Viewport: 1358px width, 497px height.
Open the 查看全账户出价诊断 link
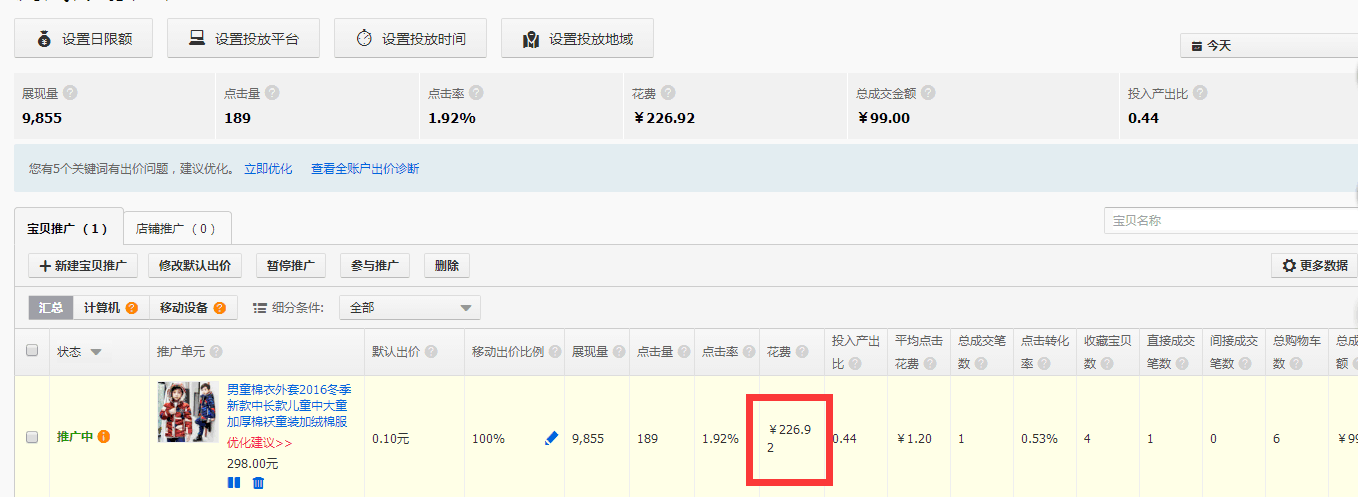point(365,169)
